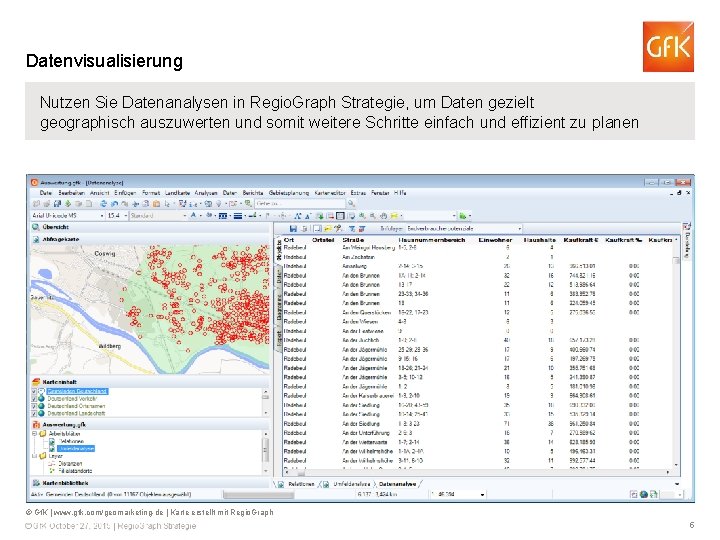Open the Arial Unicode MS font dropdown

102,215
